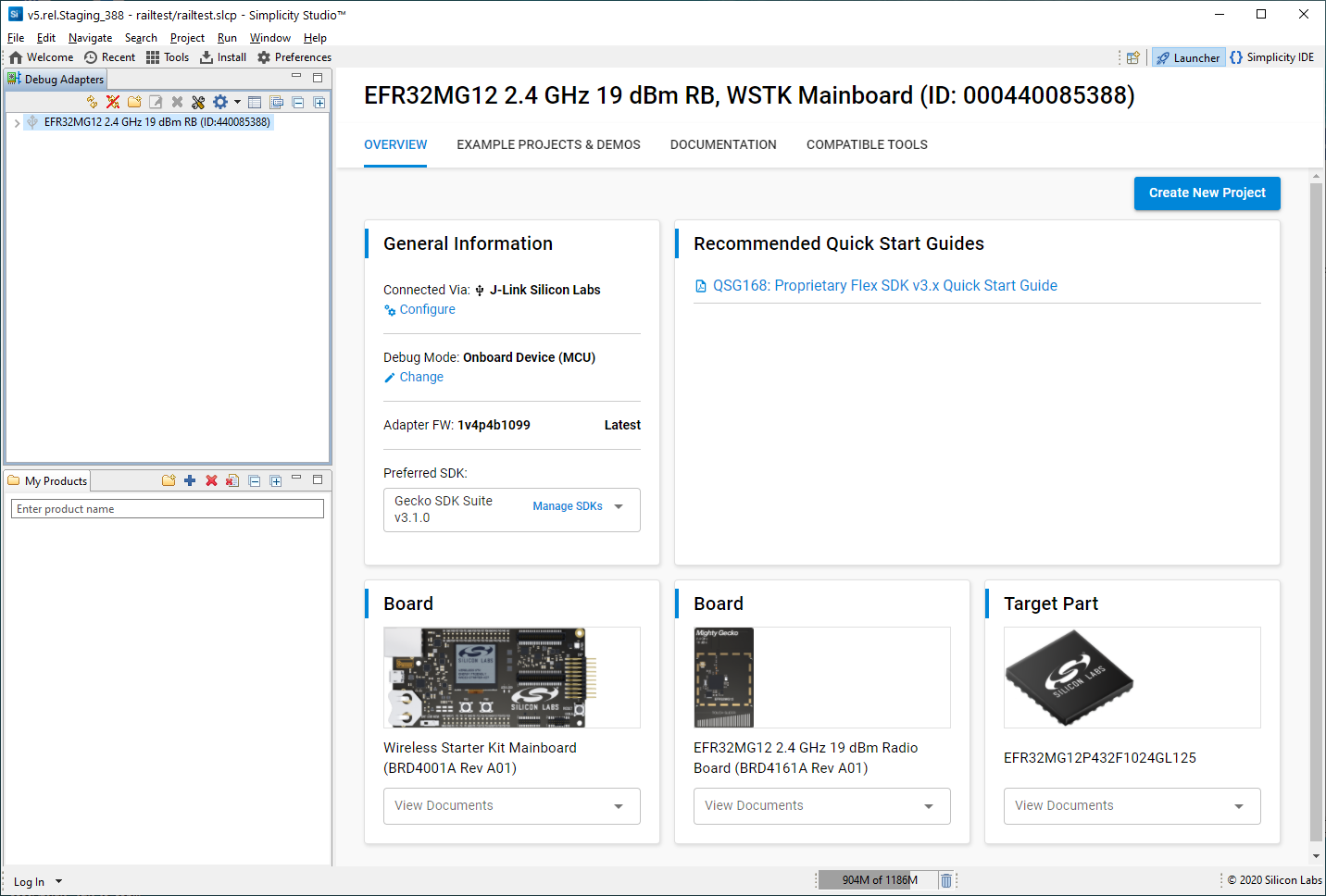1326x896 pixels.
Task: Expand EFR32MG12 device tree node
Action: pyautogui.click(x=17, y=122)
